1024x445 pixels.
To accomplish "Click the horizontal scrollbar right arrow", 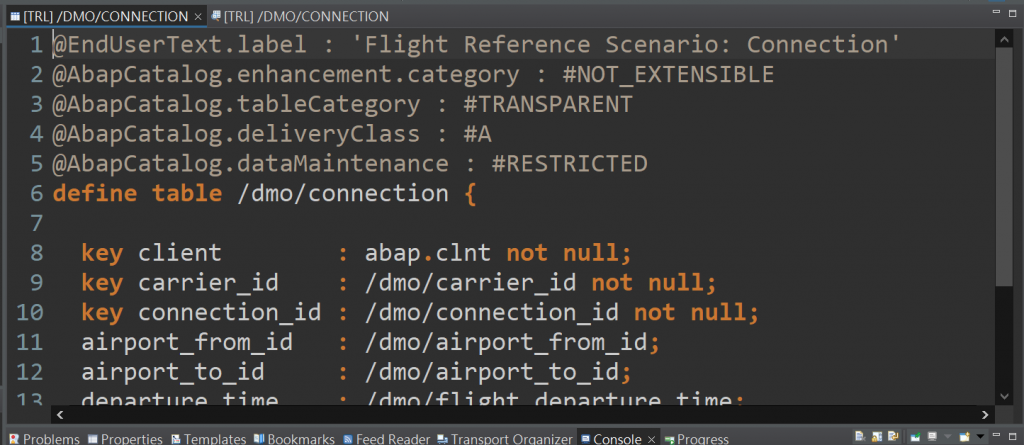I will coord(985,414).
